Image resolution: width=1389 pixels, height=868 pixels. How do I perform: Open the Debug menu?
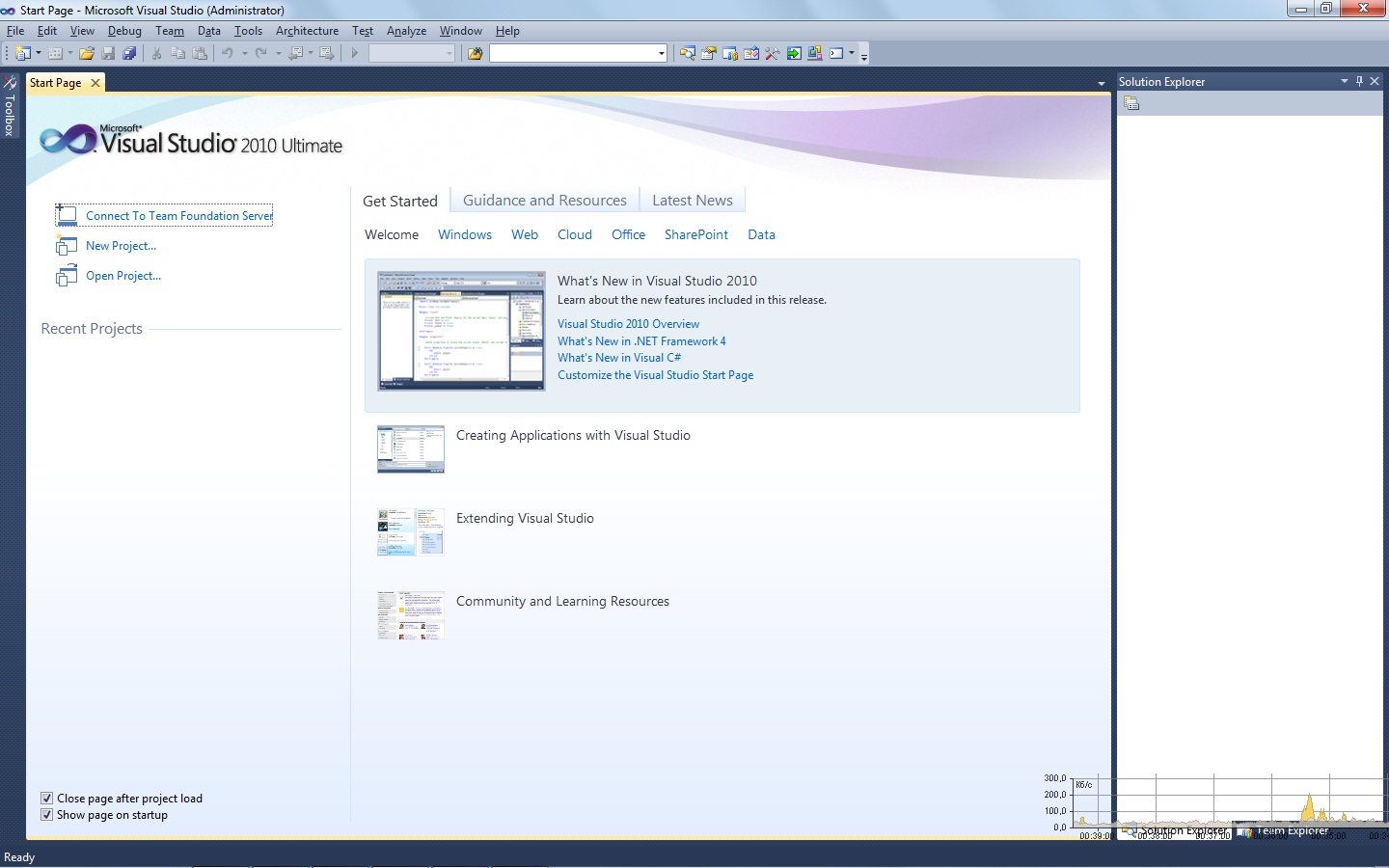[x=124, y=30]
